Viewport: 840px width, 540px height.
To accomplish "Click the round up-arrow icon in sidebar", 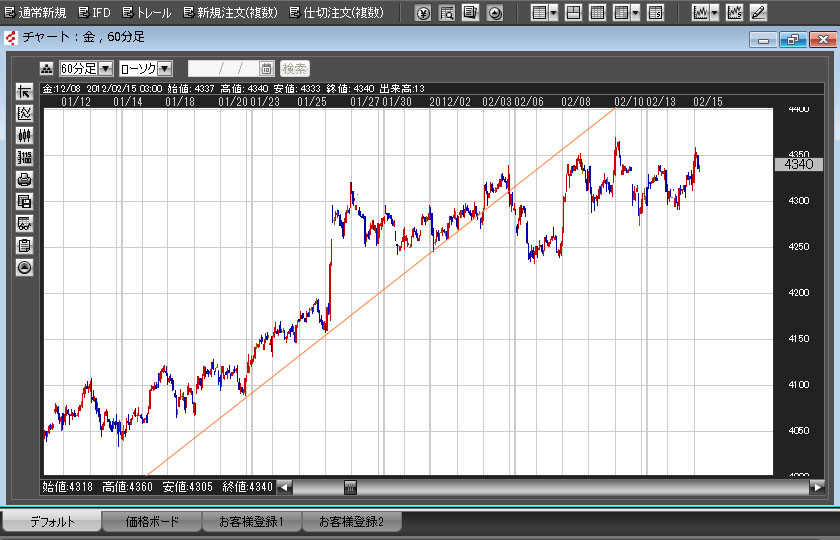I will [x=25, y=267].
